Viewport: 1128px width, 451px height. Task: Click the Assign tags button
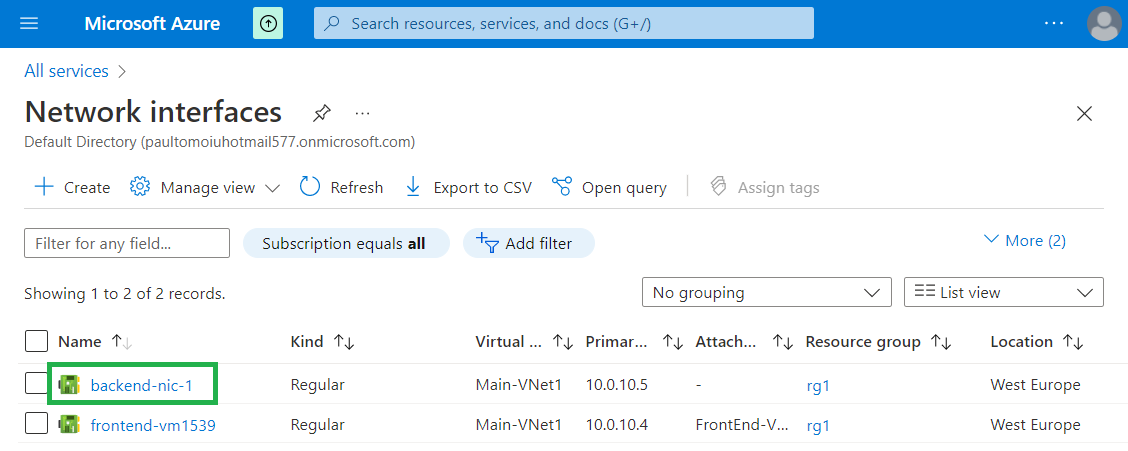[764, 187]
